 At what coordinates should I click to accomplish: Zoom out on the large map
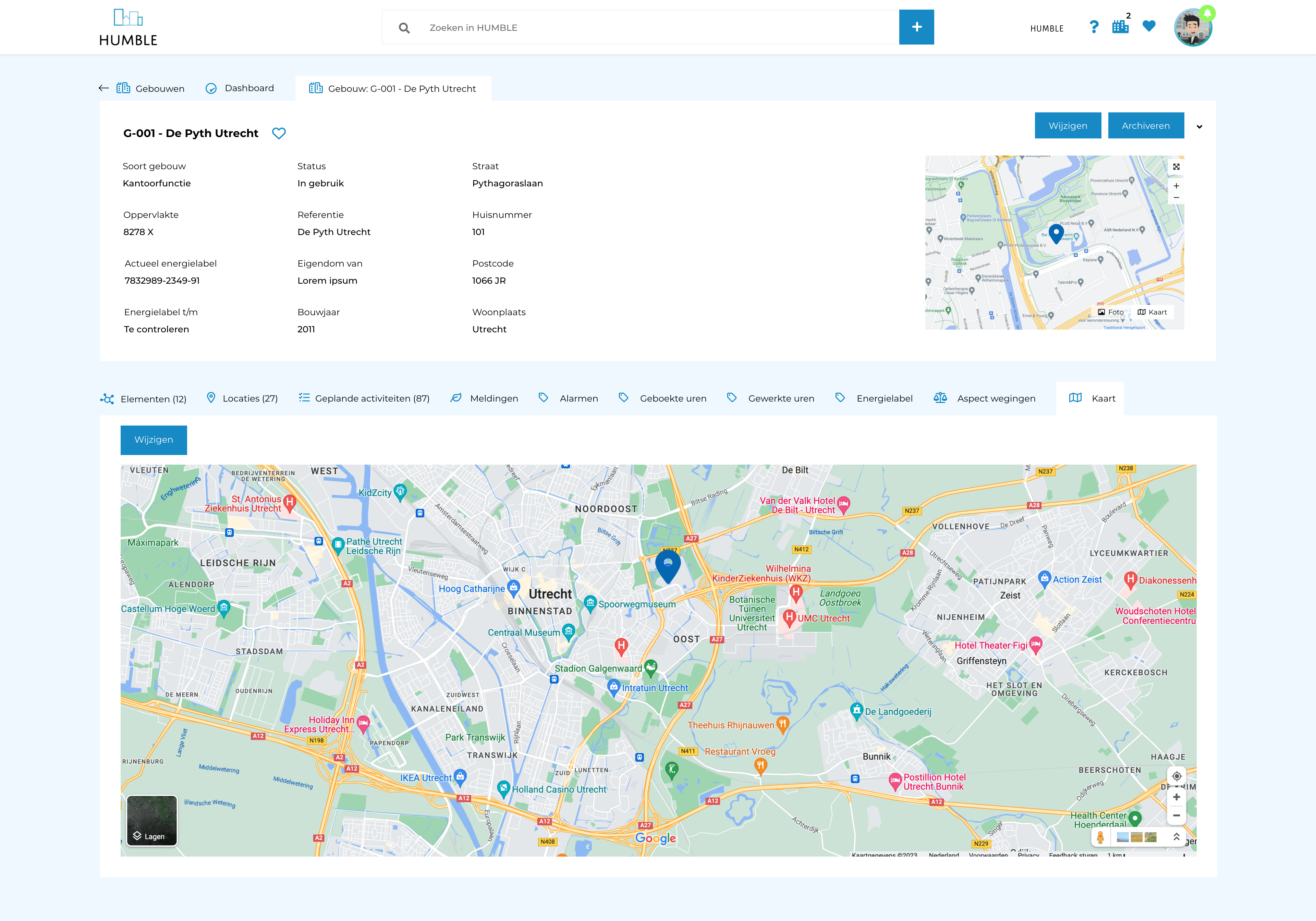tap(1176, 815)
